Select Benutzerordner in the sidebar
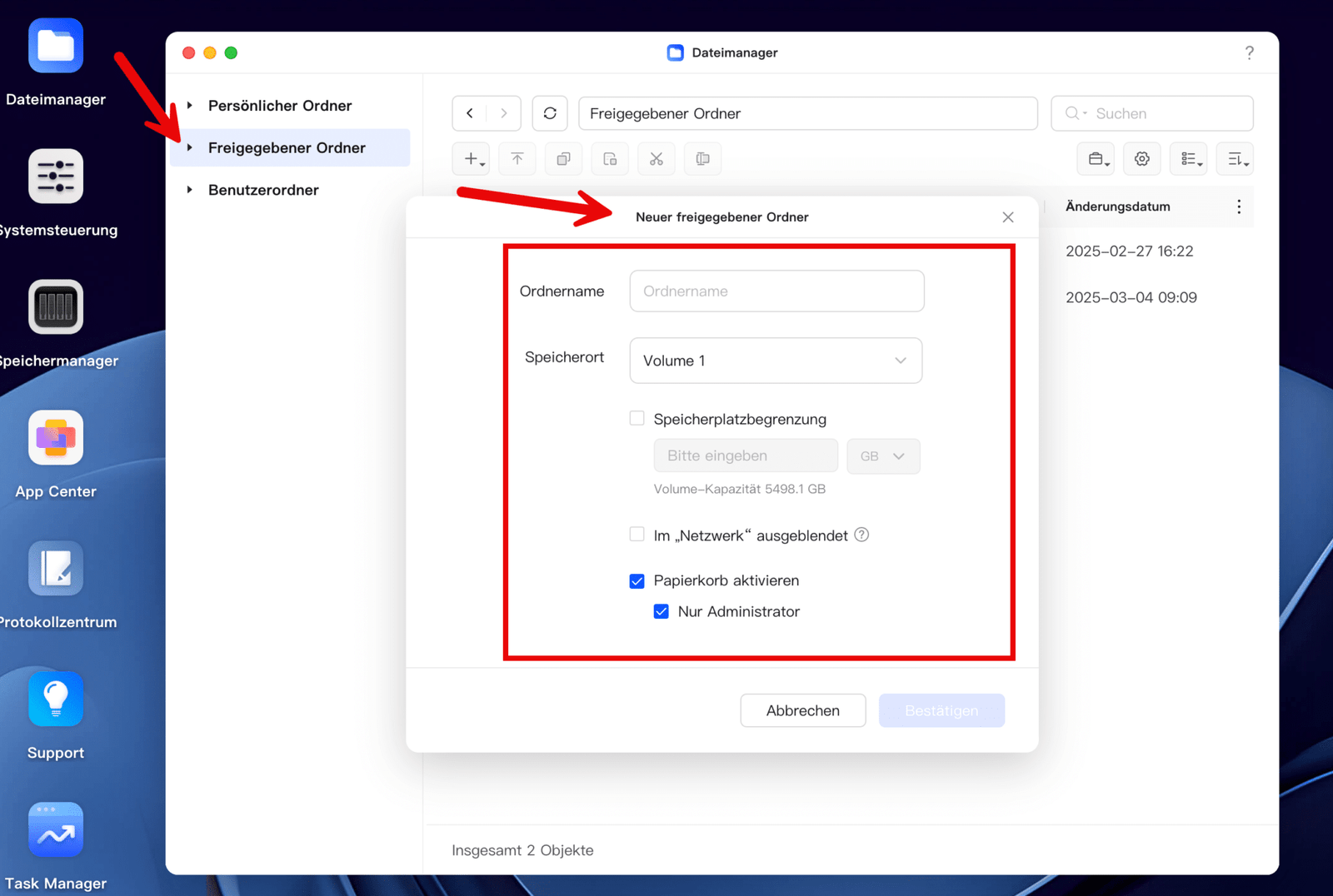The width and height of the screenshot is (1333, 896). click(x=263, y=190)
